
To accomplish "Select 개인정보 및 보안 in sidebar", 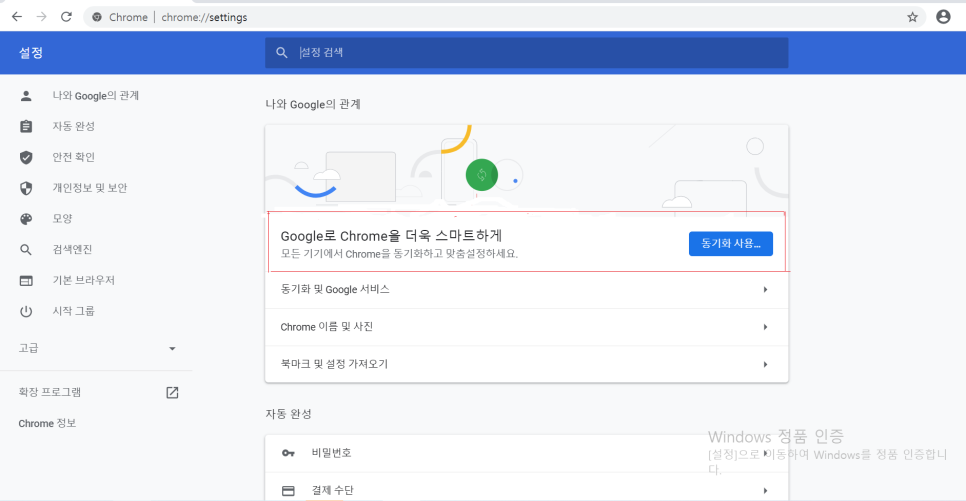I will (x=89, y=188).
